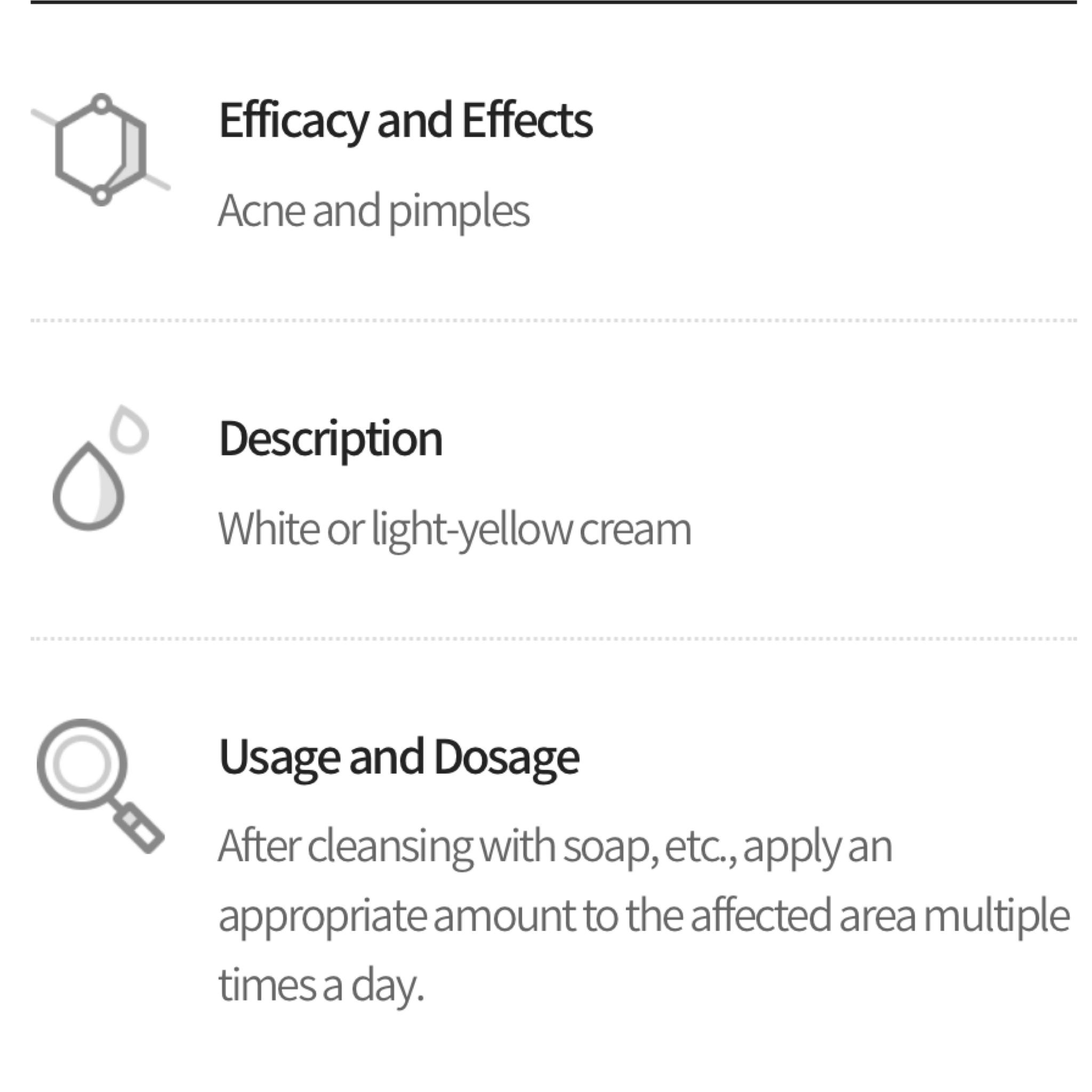Click the magnifying glass lens icon
The image size is (1092, 1092).
point(82,764)
